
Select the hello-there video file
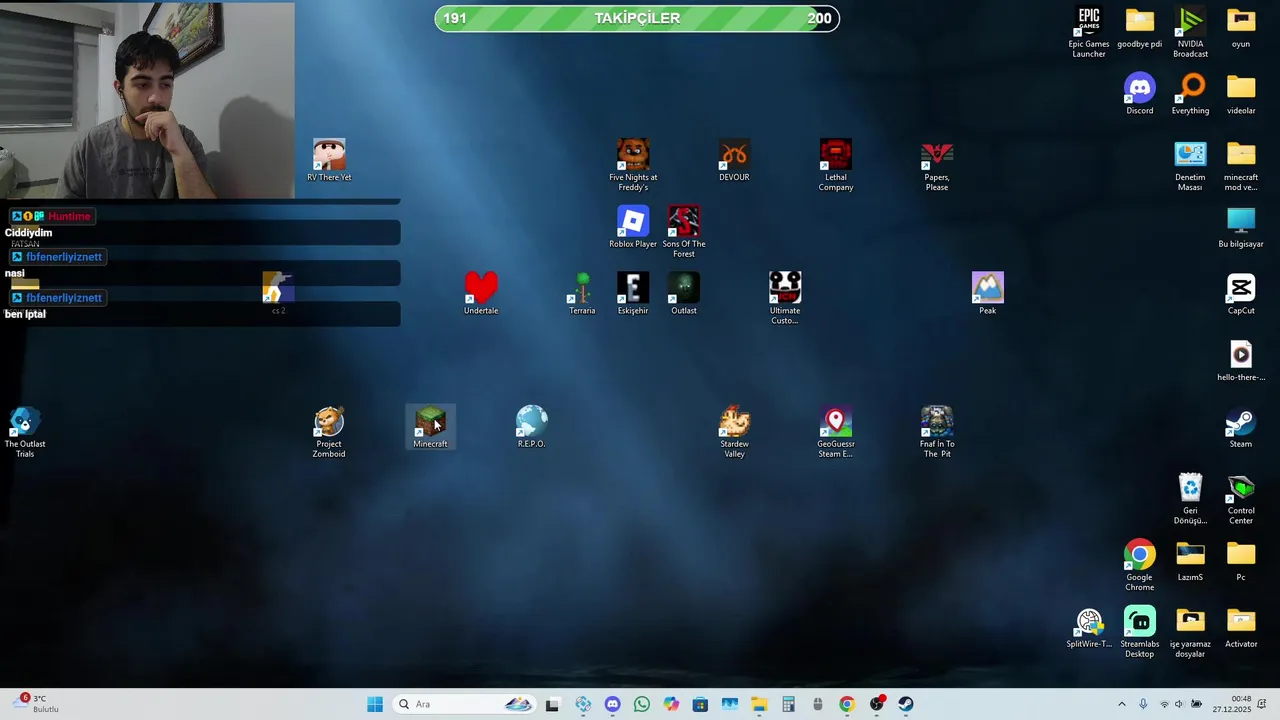tap(1241, 361)
